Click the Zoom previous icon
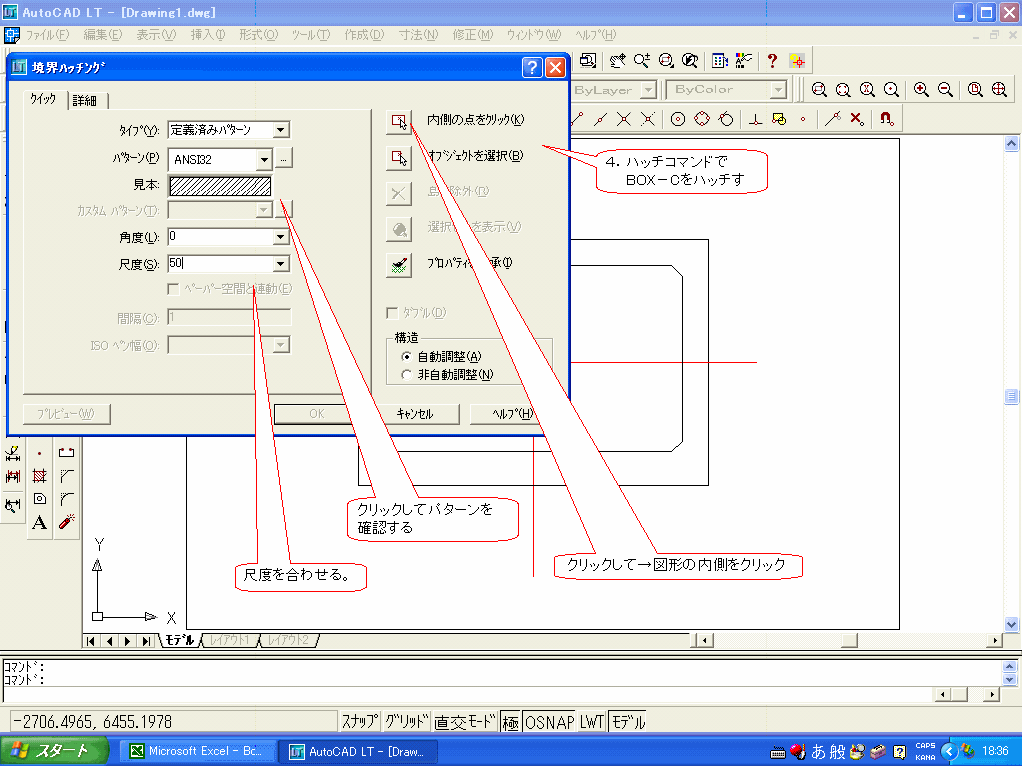1023x767 pixels. coord(690,61)
